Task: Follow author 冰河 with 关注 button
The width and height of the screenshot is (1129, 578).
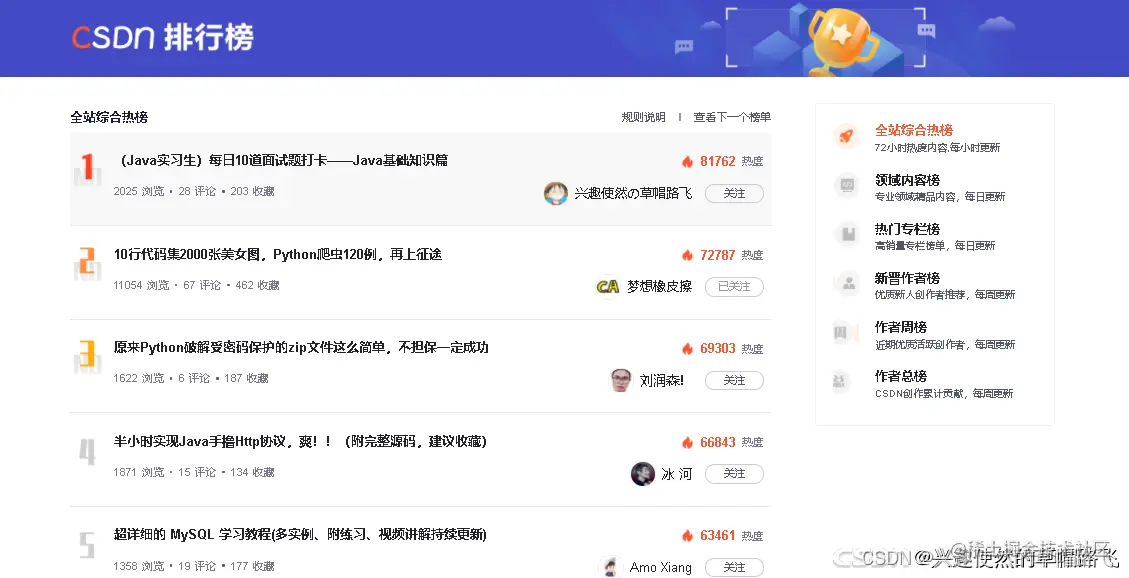Action: click(x=734, y=474)
